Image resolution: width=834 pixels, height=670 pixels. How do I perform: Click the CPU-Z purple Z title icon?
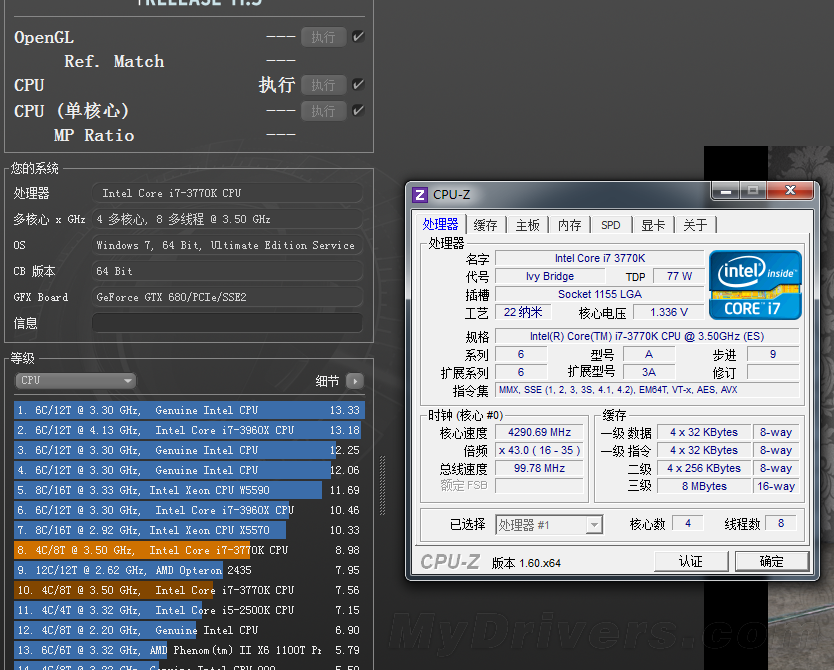coord(420,195)
